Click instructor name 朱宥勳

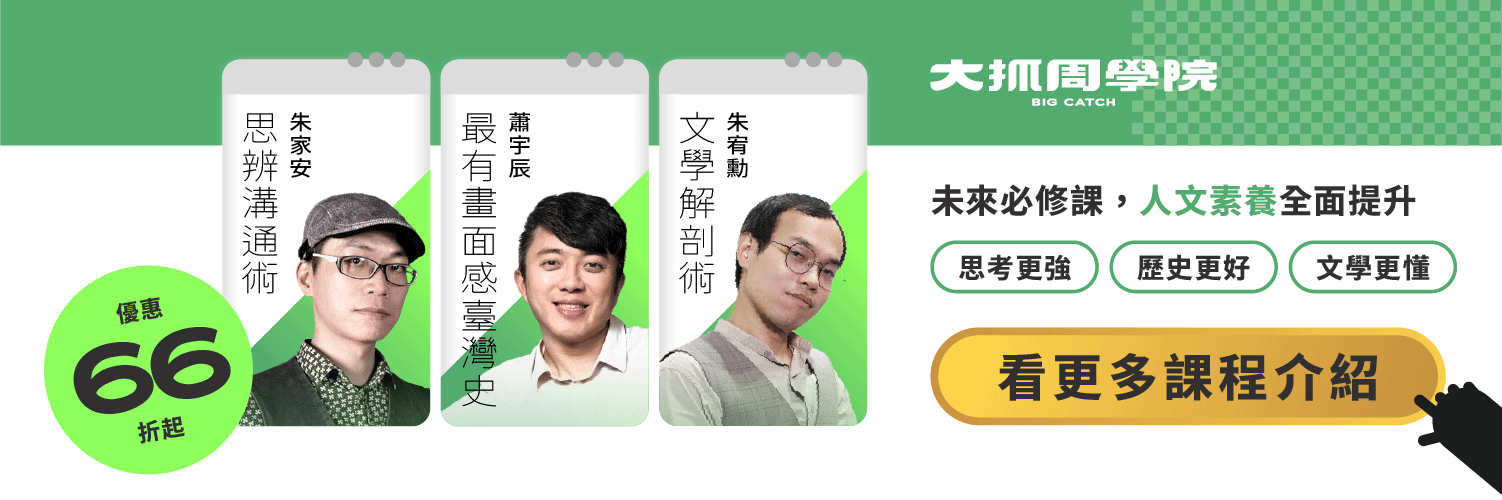pos(738,145)
